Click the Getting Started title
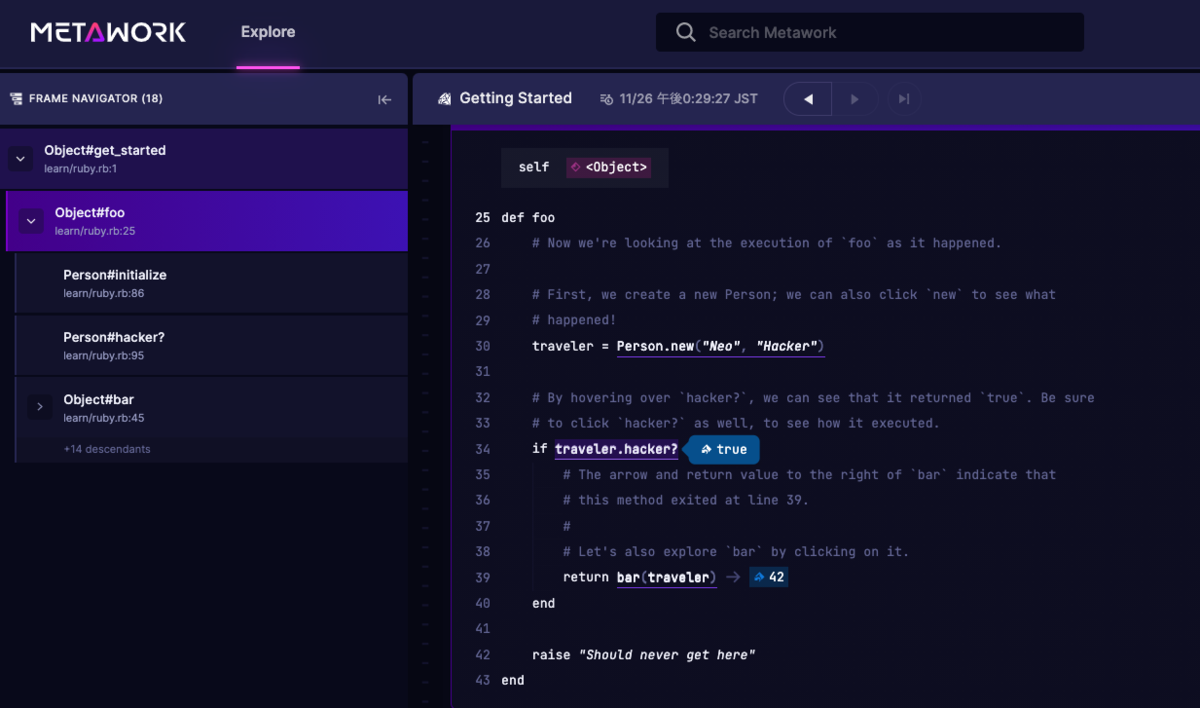The height and width of the screenshot is (708, 1200). [516, 98]
